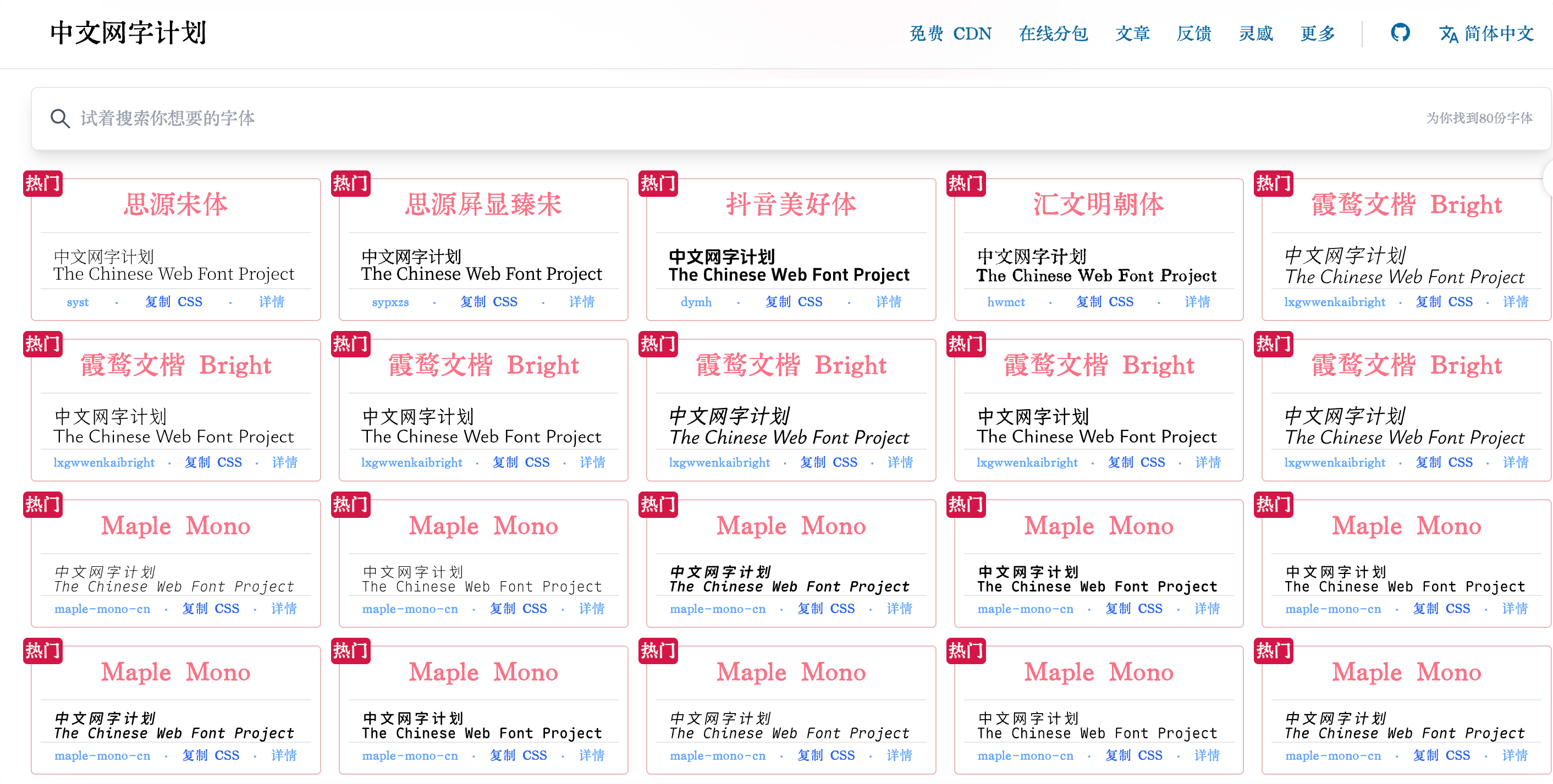Click the translate language icon
The width and height of the screenshot is (1553, 784).
click(1448, 34)
